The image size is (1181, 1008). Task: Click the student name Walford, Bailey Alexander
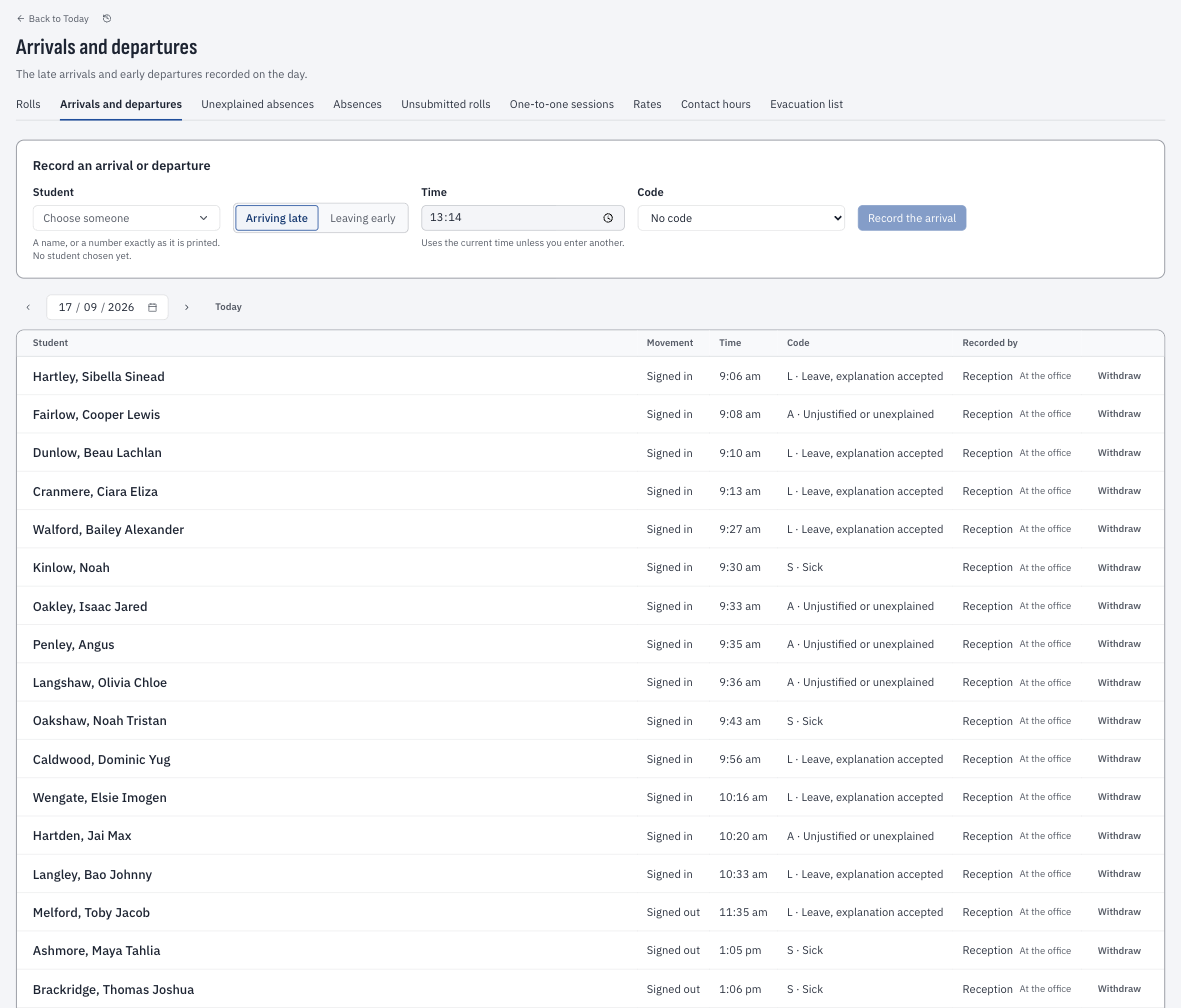click(108, 530)
